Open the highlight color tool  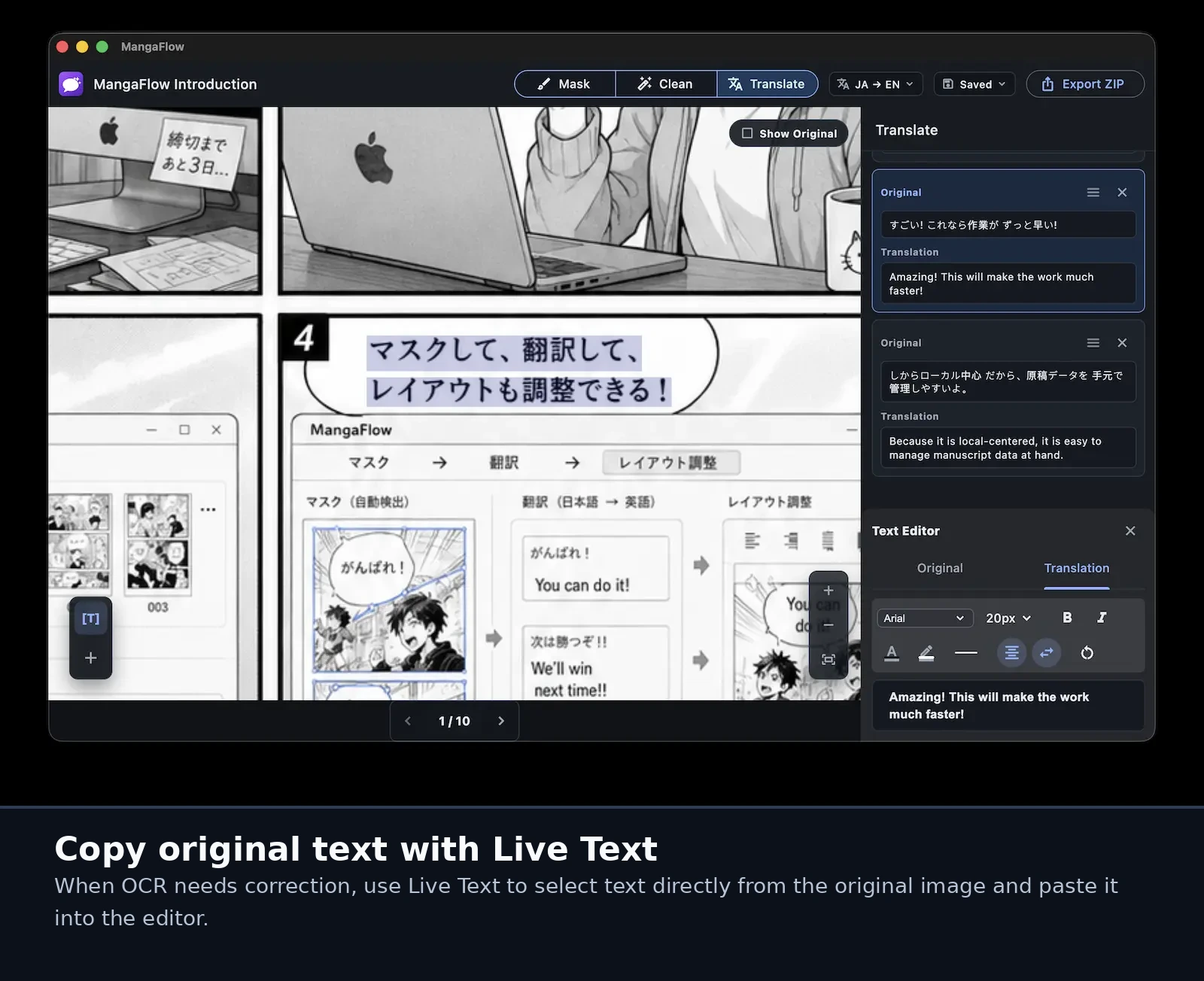(926, 653)
